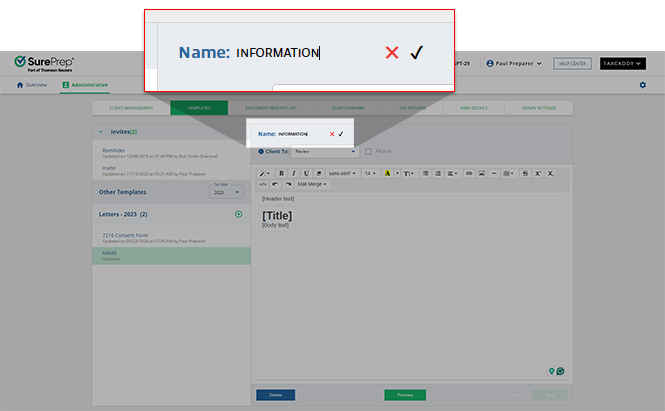Open the paragraph alignment dropdown

453,173
